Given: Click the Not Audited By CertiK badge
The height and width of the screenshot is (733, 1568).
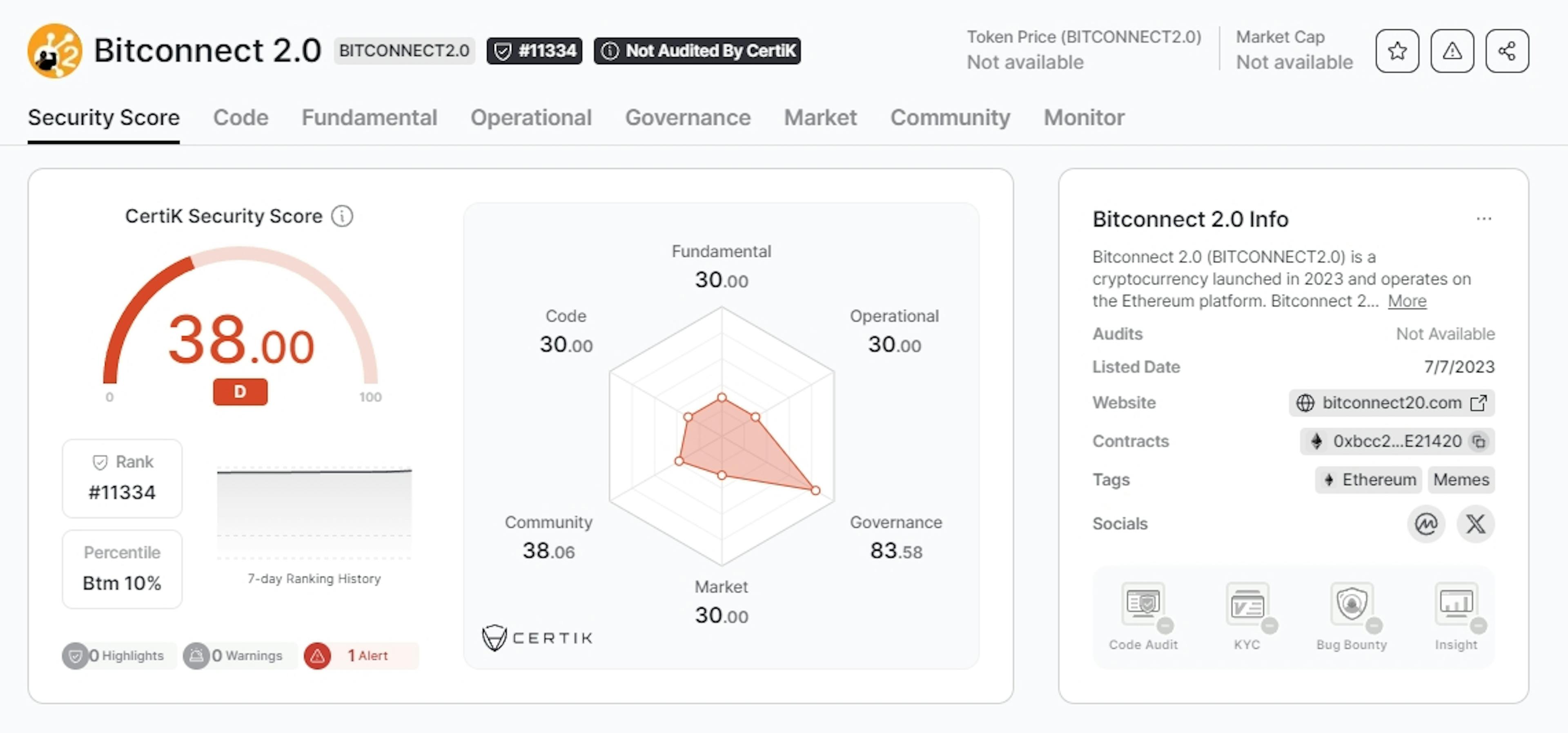Looking at the screenshot, I should 697,50.
